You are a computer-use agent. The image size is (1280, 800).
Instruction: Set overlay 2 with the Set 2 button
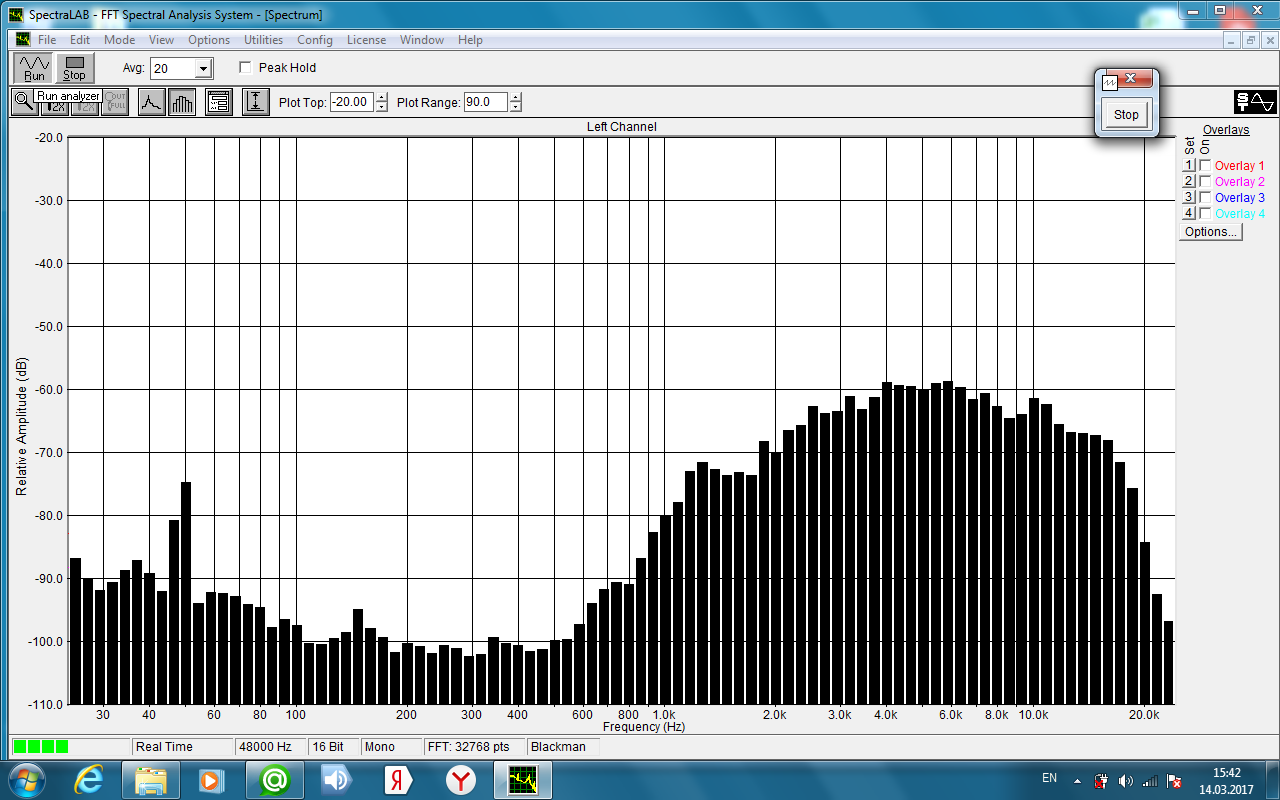pos(1189,182)
